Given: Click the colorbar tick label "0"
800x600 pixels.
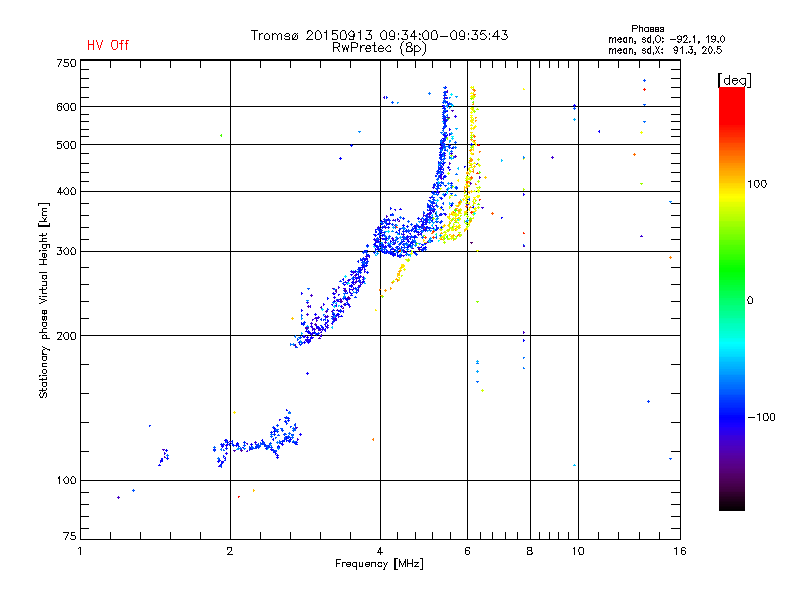Looking at the screenshot, I should pyautogui.click(x=749, y=301).
